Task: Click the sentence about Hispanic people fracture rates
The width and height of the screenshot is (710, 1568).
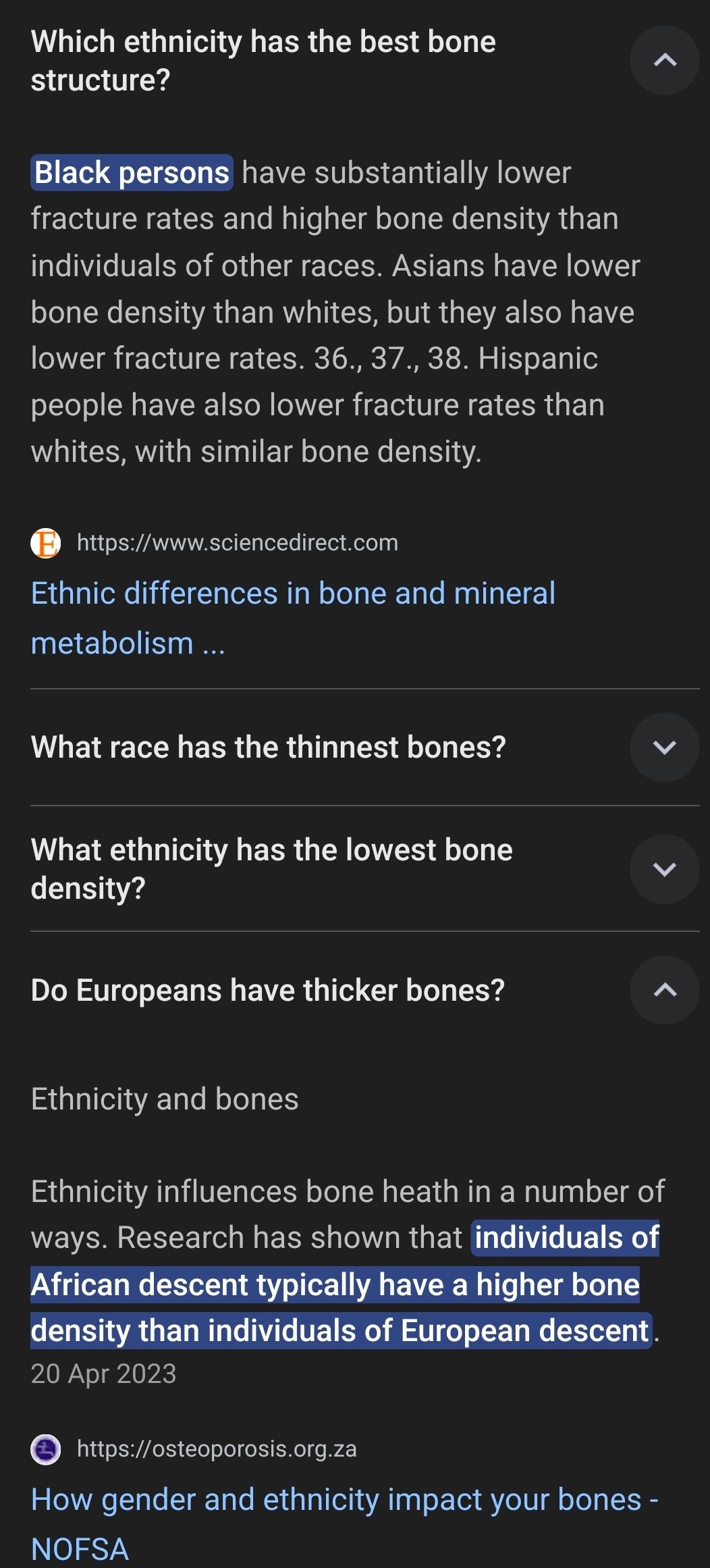Action: tap(317, 405)
